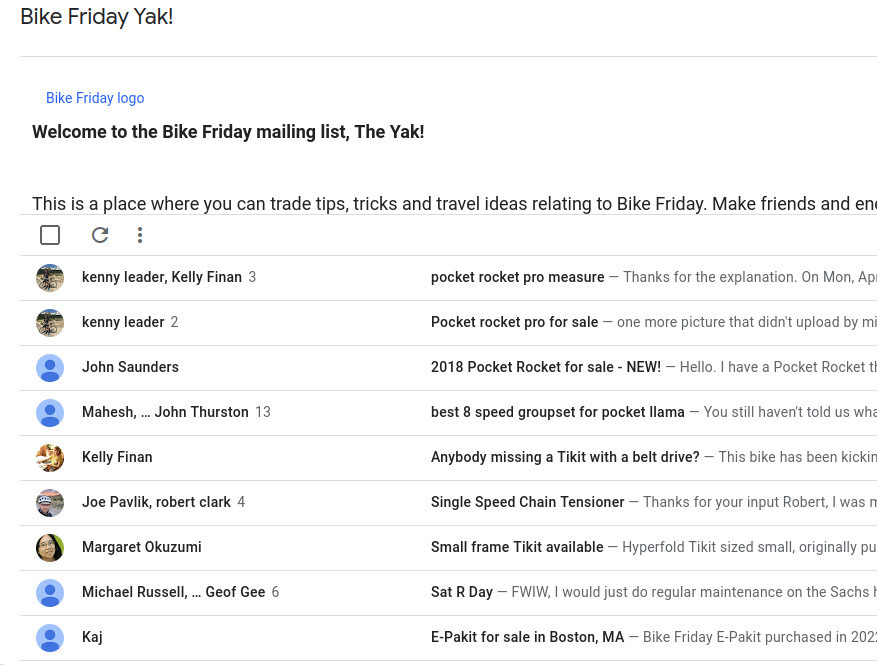Open '2018 Pocket Rocket for sale - NEW!' thread
This screenshot has height=666, width=877.
coord(546,367)
